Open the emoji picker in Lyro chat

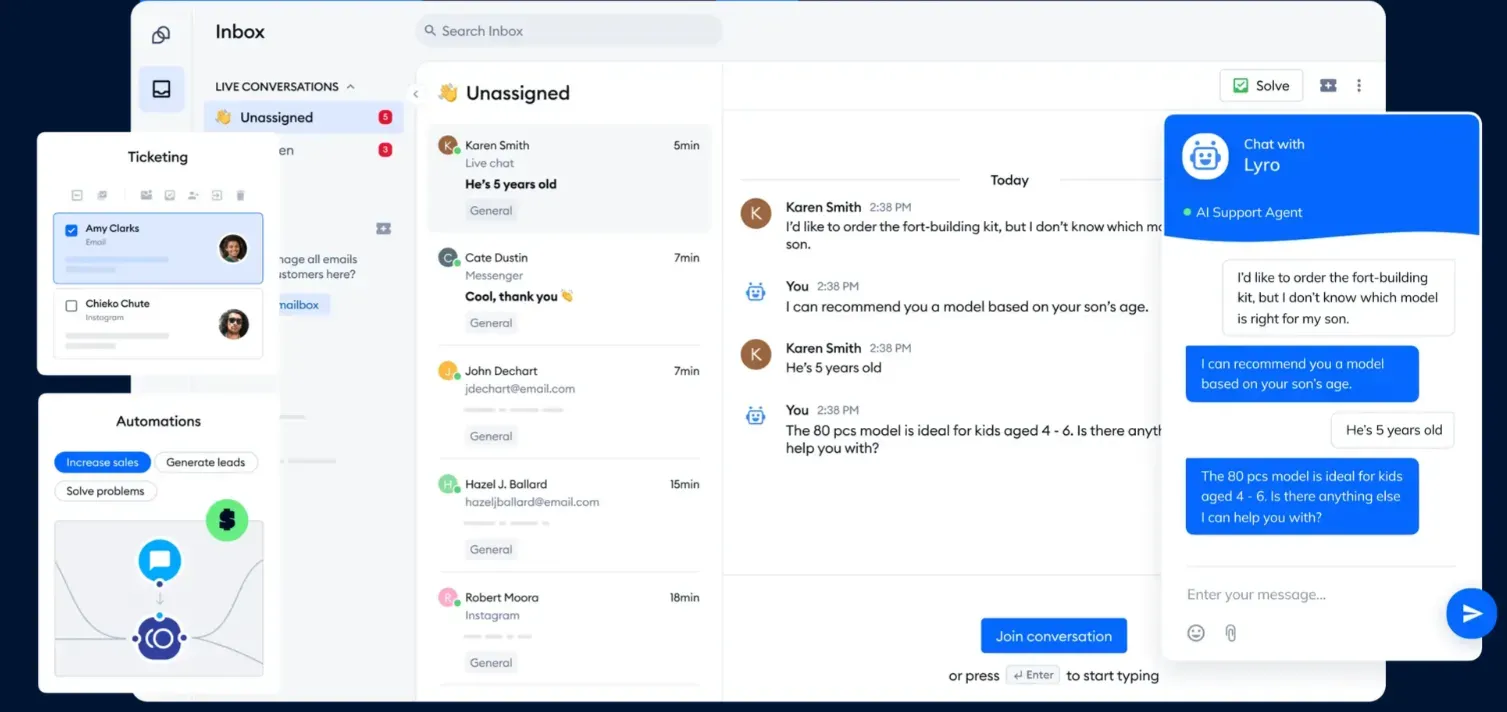pos(1196,633)
